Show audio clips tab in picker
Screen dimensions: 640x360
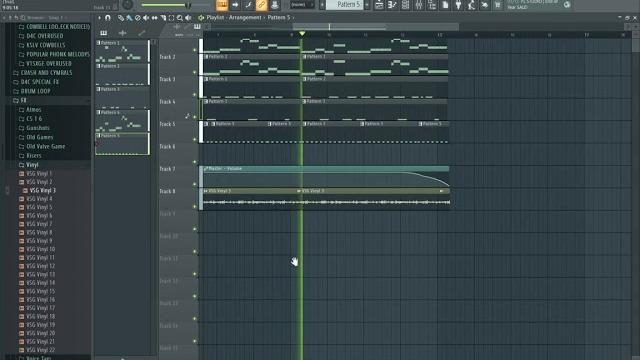pyautogui.click(x=122, y=33)
